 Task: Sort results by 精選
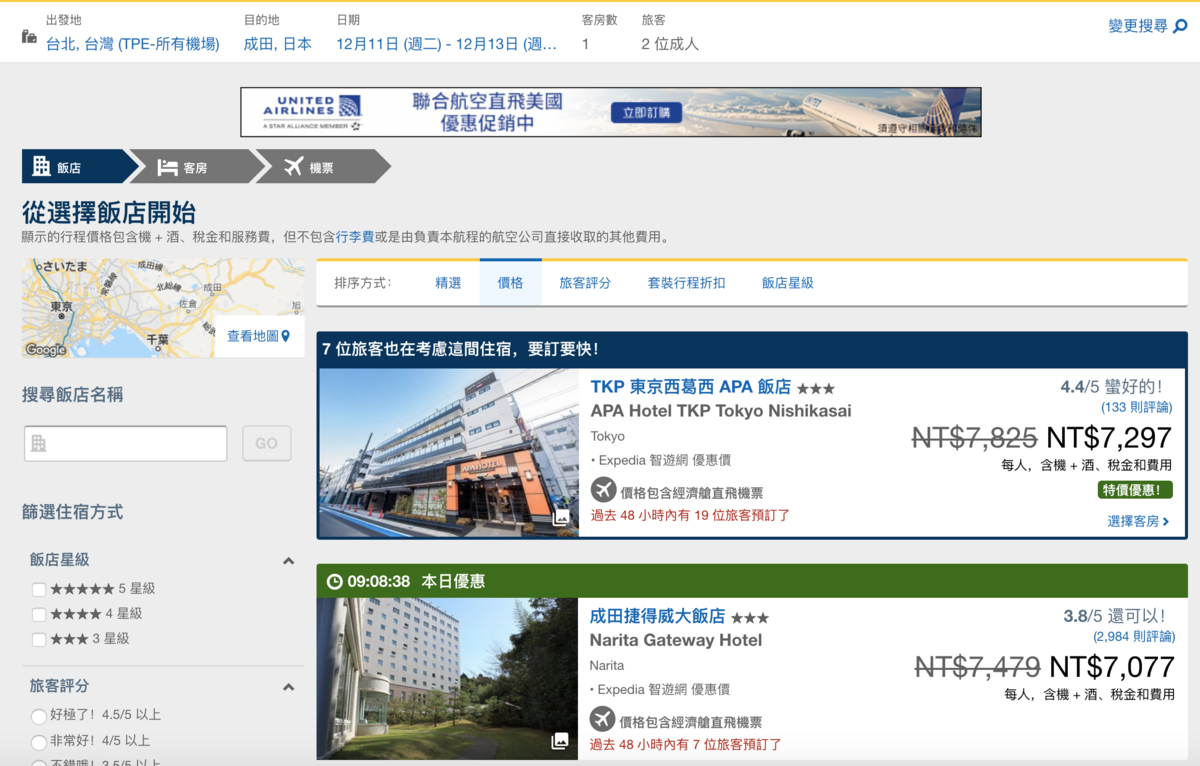[448, 283]
